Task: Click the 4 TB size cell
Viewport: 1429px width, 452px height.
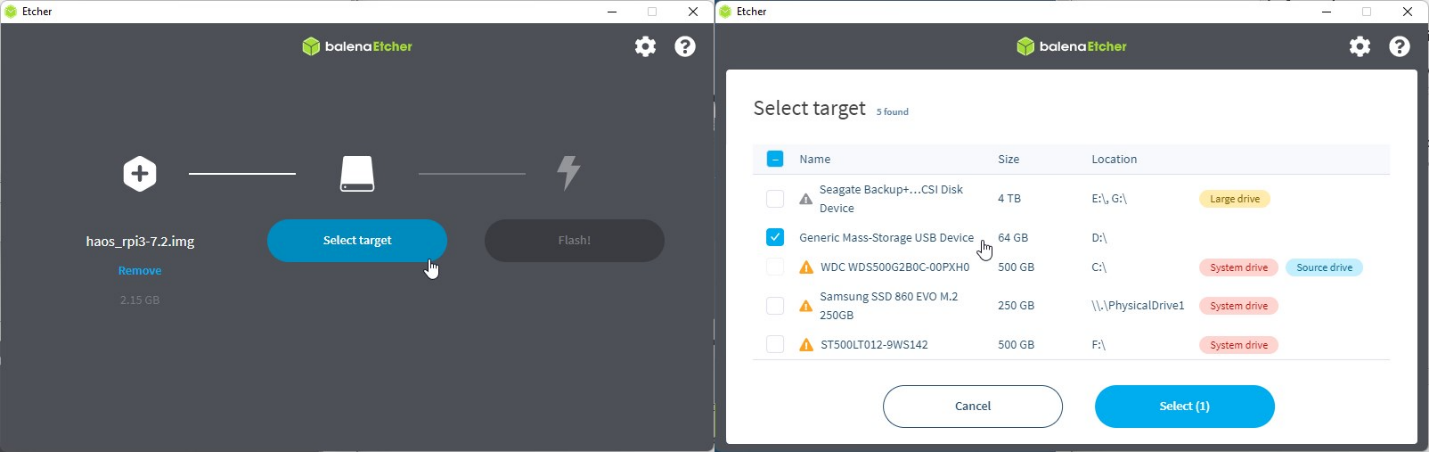Action: (x=1009, y=199)
